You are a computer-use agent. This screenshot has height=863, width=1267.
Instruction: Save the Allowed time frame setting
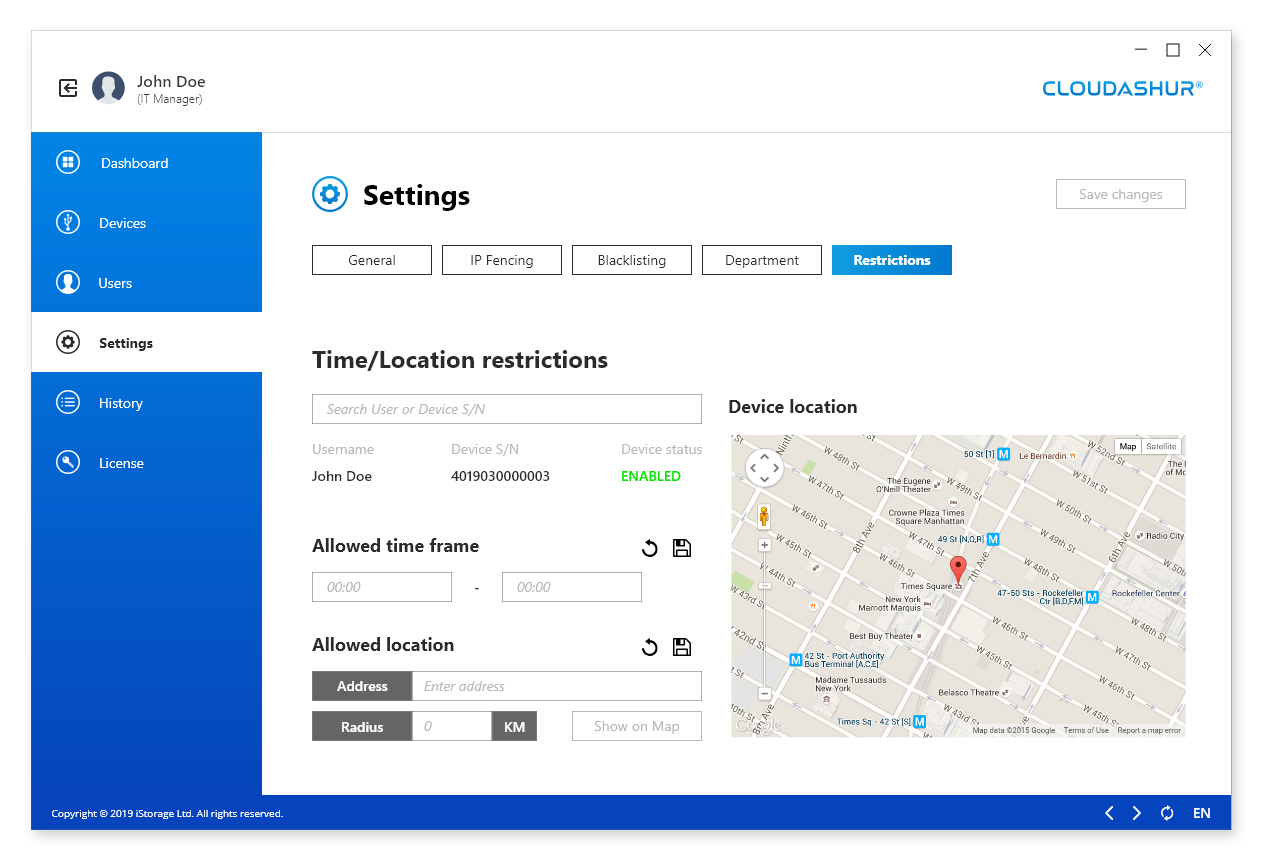click(x=682, y=548)
